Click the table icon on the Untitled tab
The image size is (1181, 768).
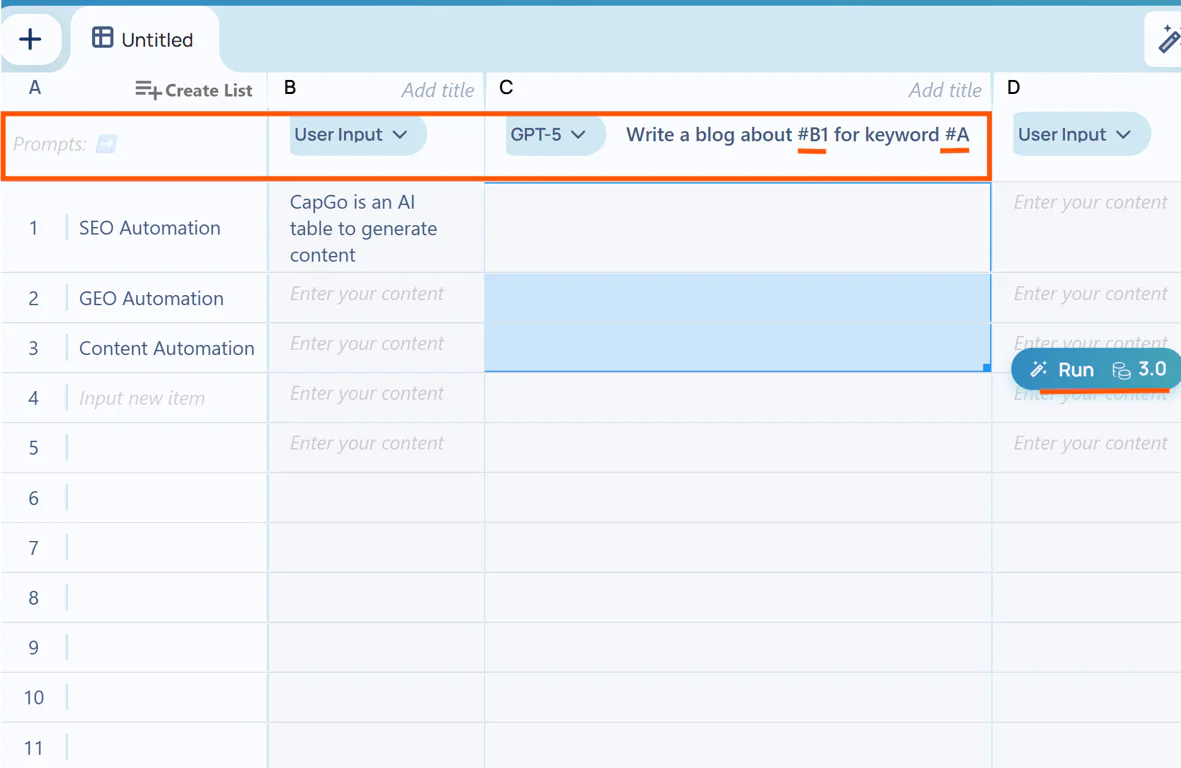(102, 38)
